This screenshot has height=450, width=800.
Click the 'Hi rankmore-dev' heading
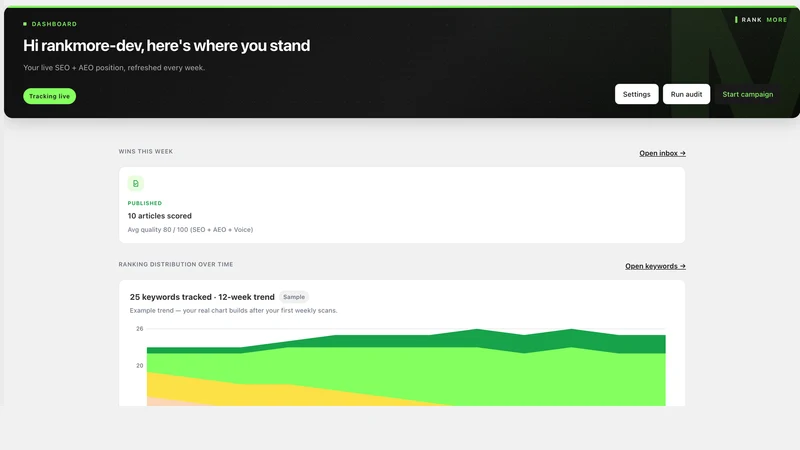[x=166, y=45]
